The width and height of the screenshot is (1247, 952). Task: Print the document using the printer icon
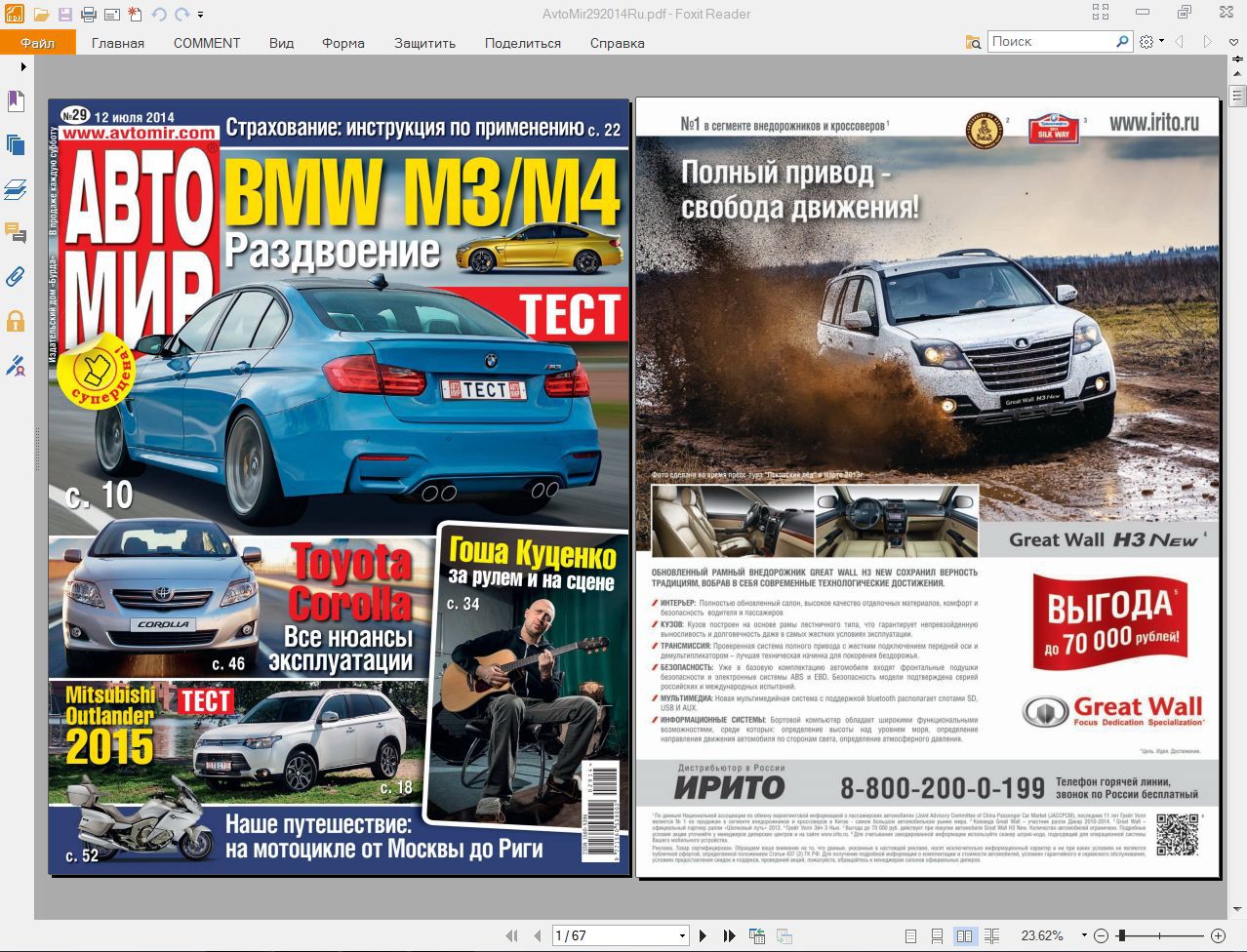point(88,15)
